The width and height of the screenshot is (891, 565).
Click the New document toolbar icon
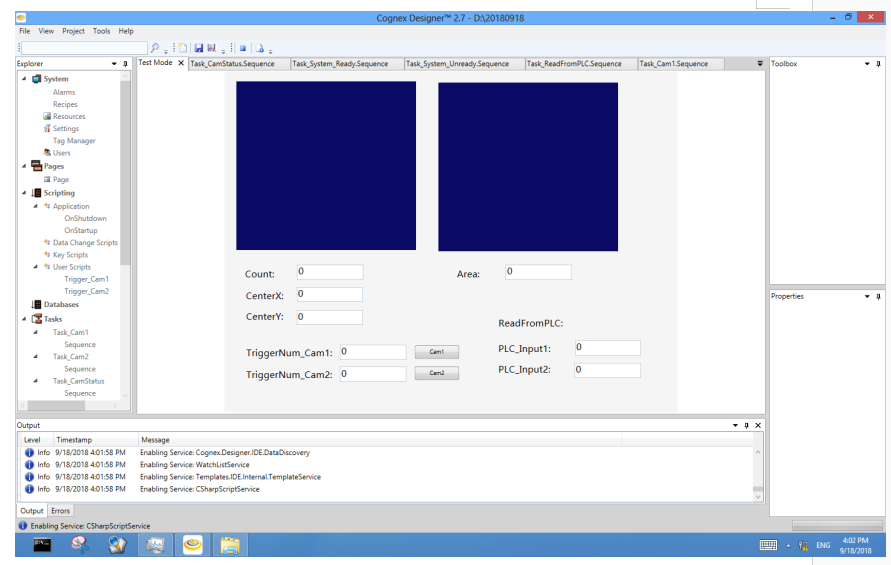point(182,47)
